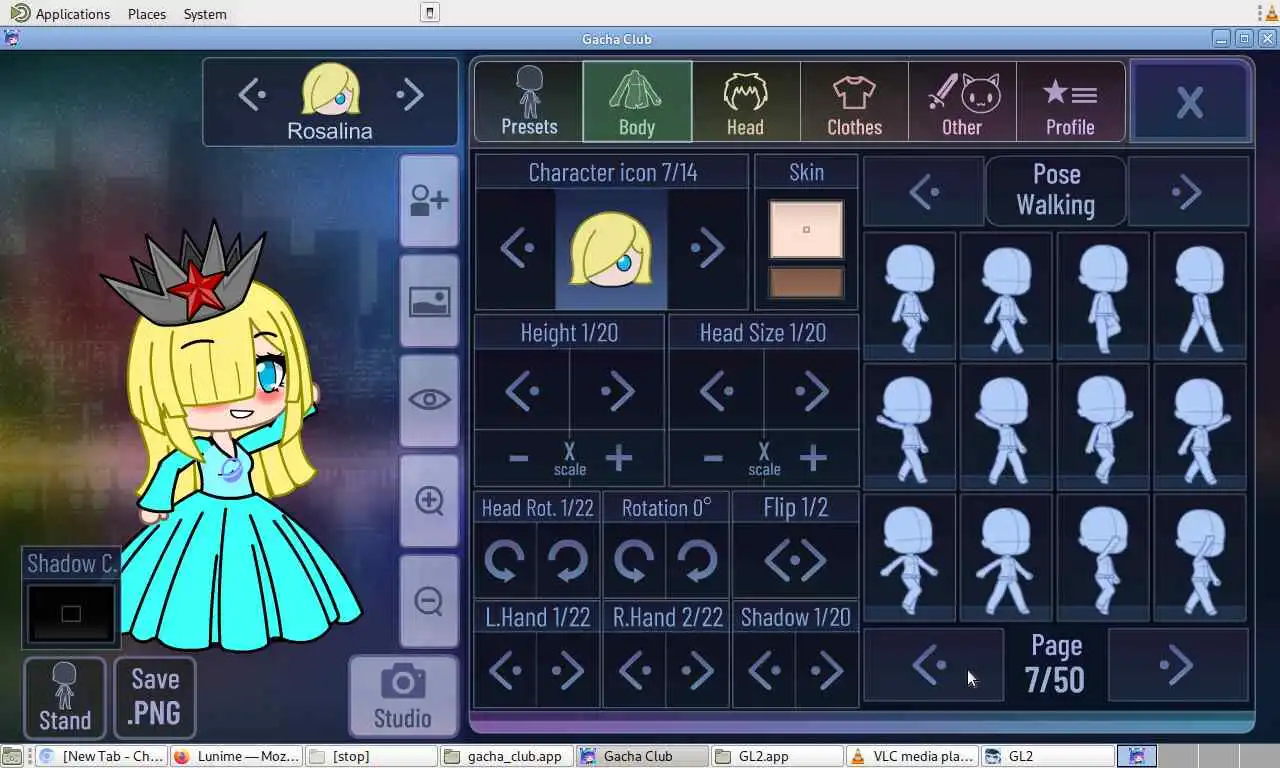Next L.Hand option arrow
Screen dimensions: 1280x768
click(x=569, y=671)
